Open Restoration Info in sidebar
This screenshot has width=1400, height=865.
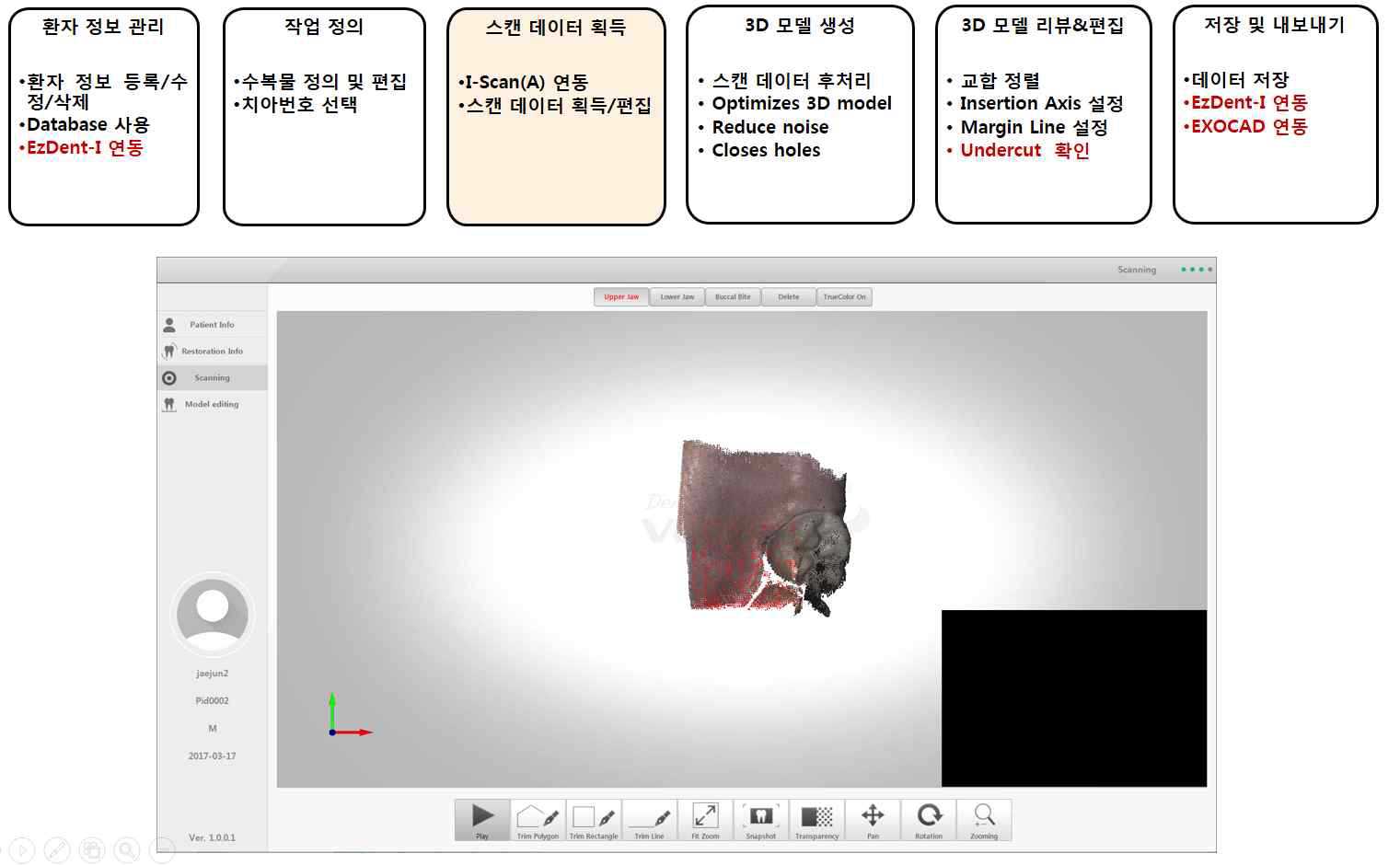coord(212,352)
